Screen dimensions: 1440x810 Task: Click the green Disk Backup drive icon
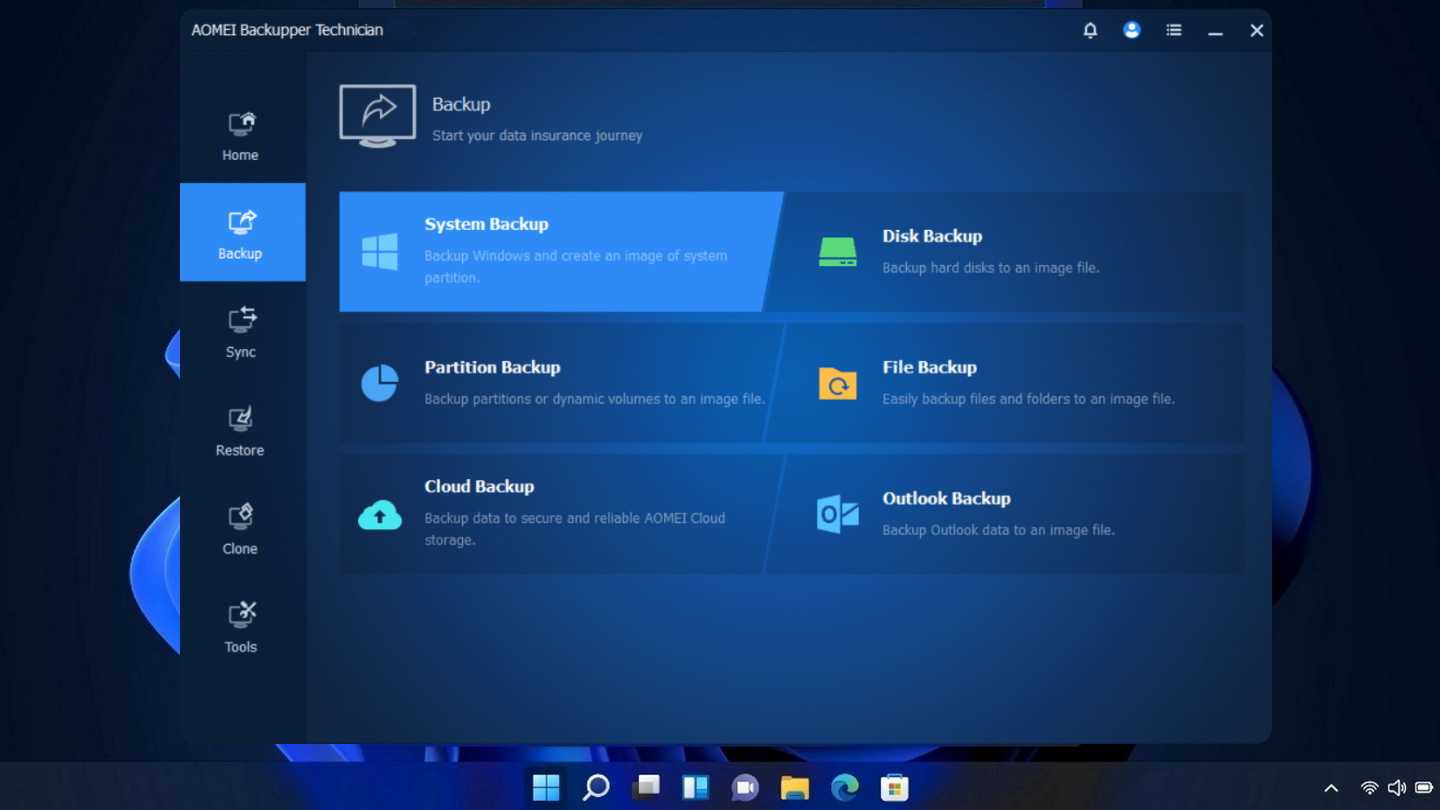[x=838, y=252]
